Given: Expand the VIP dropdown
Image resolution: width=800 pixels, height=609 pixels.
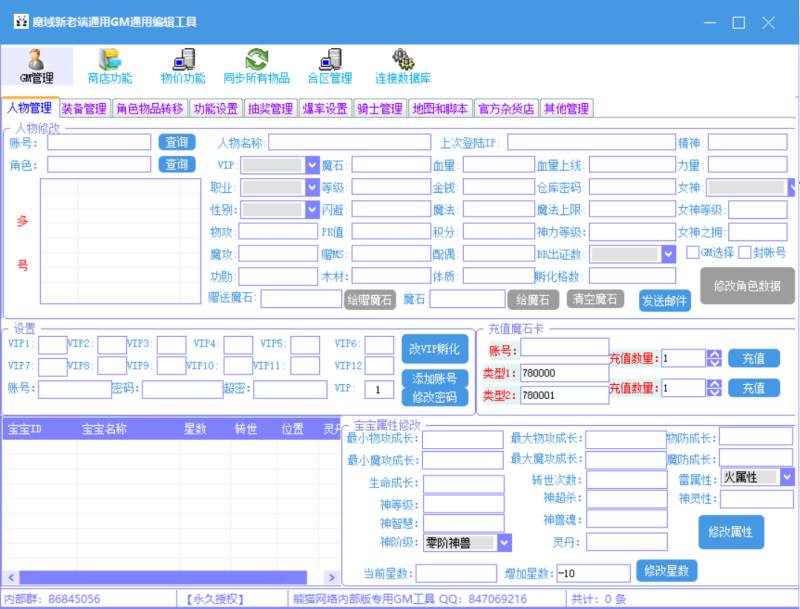Looking at the screenshot, I should [312, 165].
